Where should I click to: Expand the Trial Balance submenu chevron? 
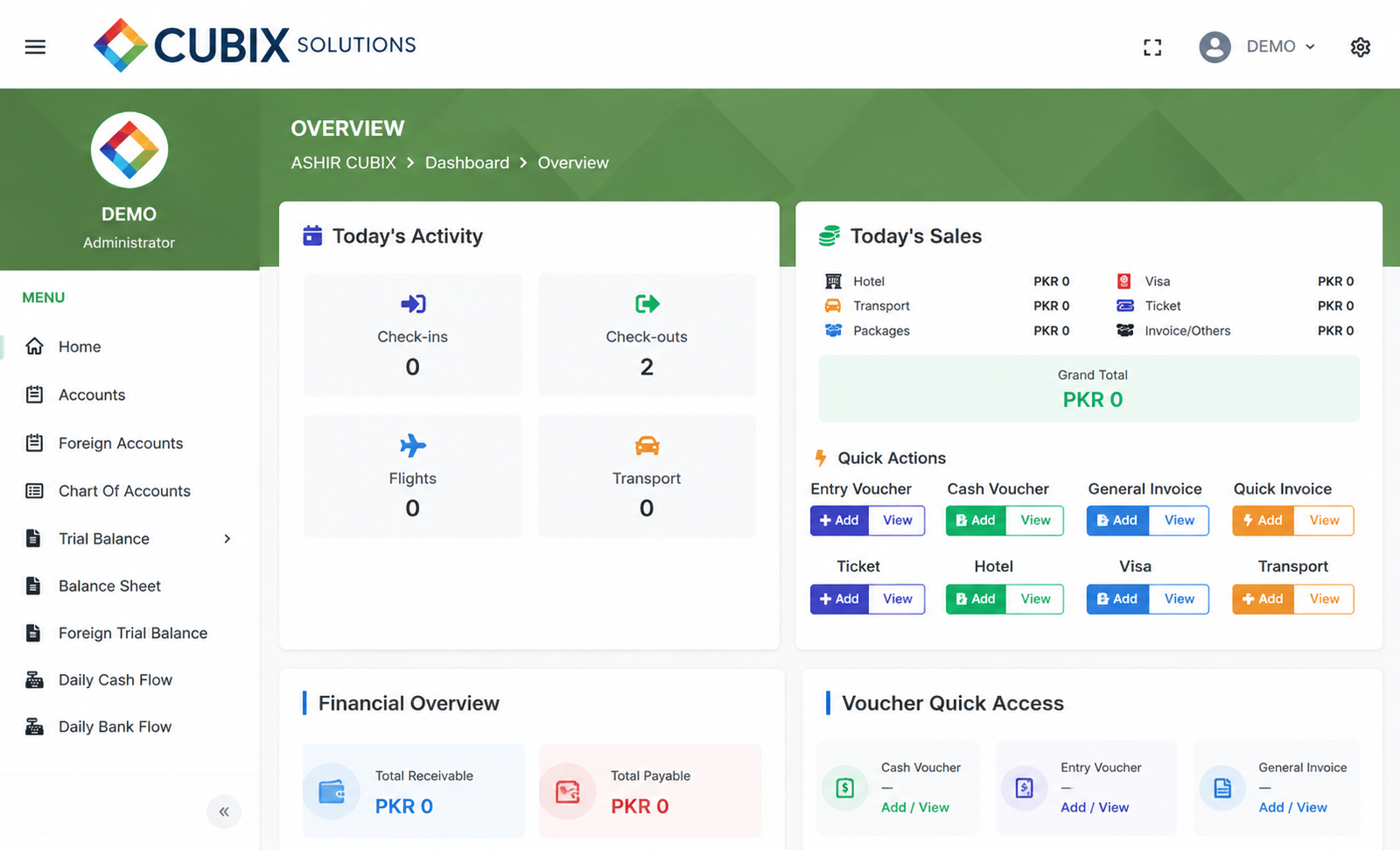tap(227, 538)
